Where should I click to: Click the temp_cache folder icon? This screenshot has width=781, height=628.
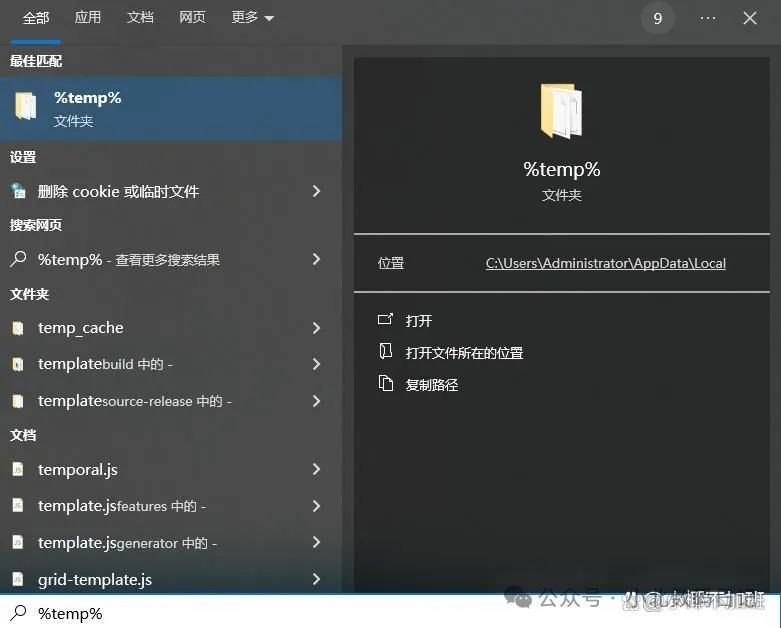(x=18, y=328)
